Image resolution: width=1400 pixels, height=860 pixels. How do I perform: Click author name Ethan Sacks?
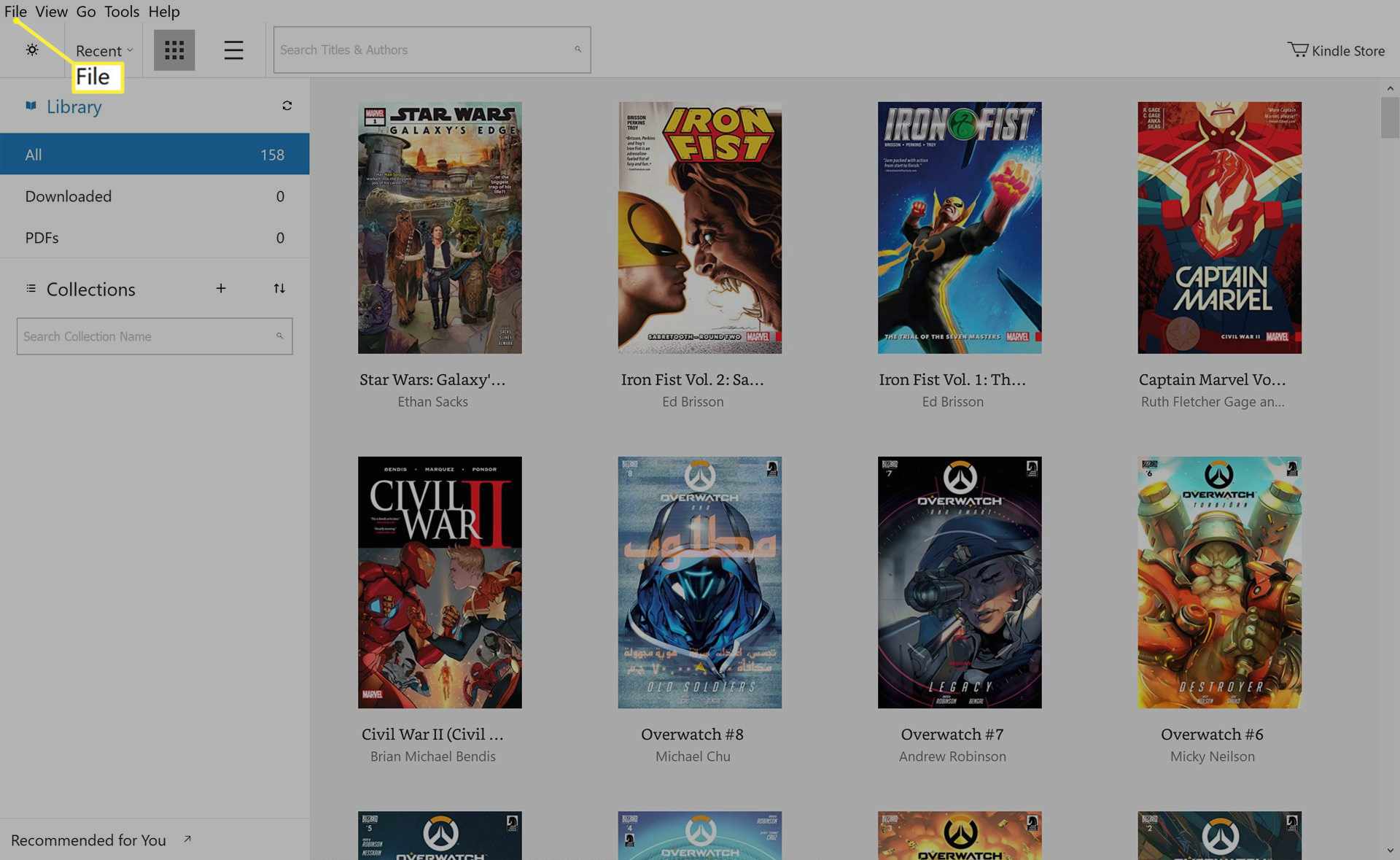(x=432, y=401)
